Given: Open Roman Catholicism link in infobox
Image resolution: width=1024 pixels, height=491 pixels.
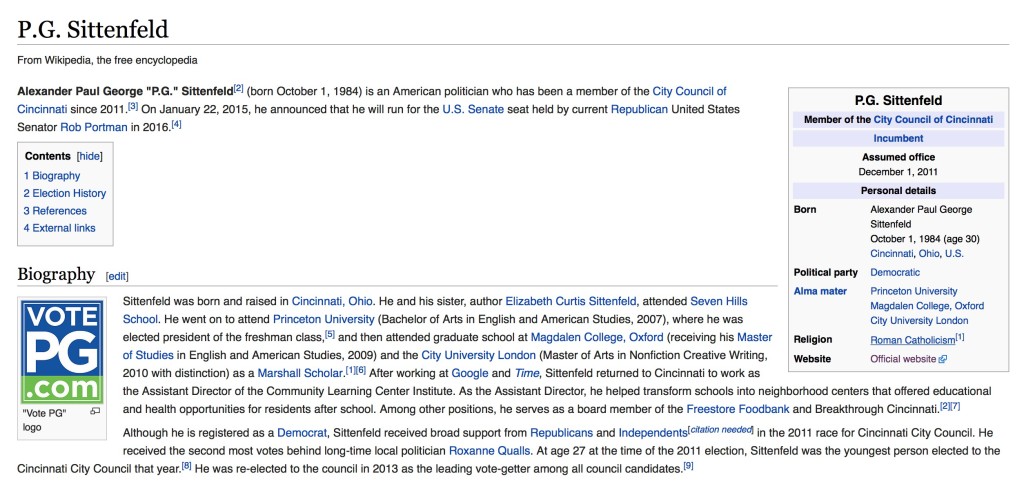Looking at the screenshot, I should [912, 340].
